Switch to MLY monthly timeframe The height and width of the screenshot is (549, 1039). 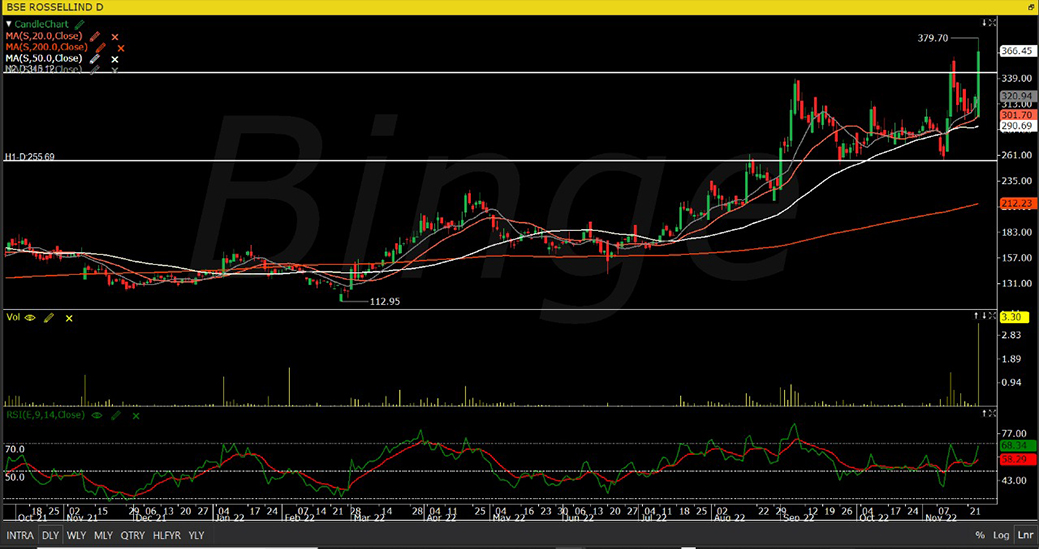pyautogui.click(x=103, y=535)
